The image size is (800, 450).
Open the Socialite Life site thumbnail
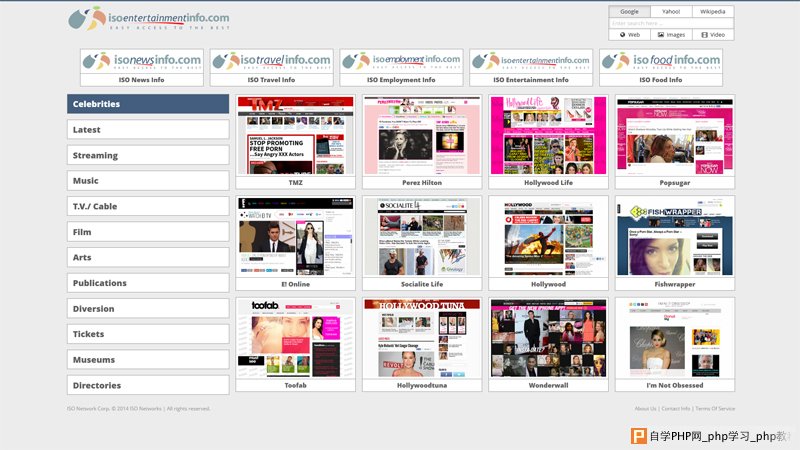(x=422, y=237)
